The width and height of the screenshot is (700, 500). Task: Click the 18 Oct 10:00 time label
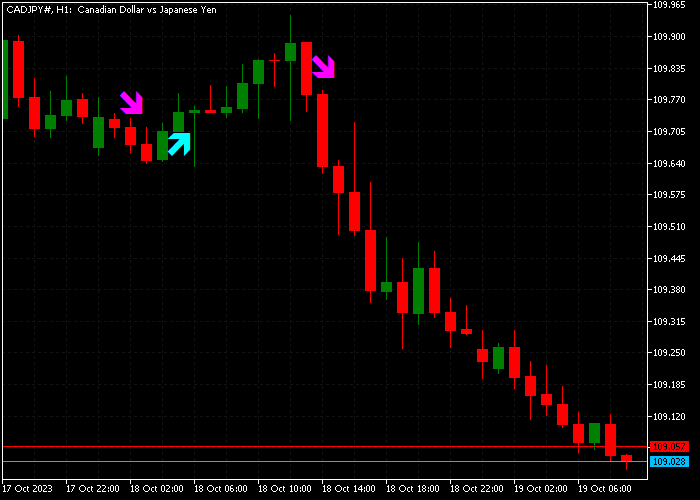pos(285,489)
